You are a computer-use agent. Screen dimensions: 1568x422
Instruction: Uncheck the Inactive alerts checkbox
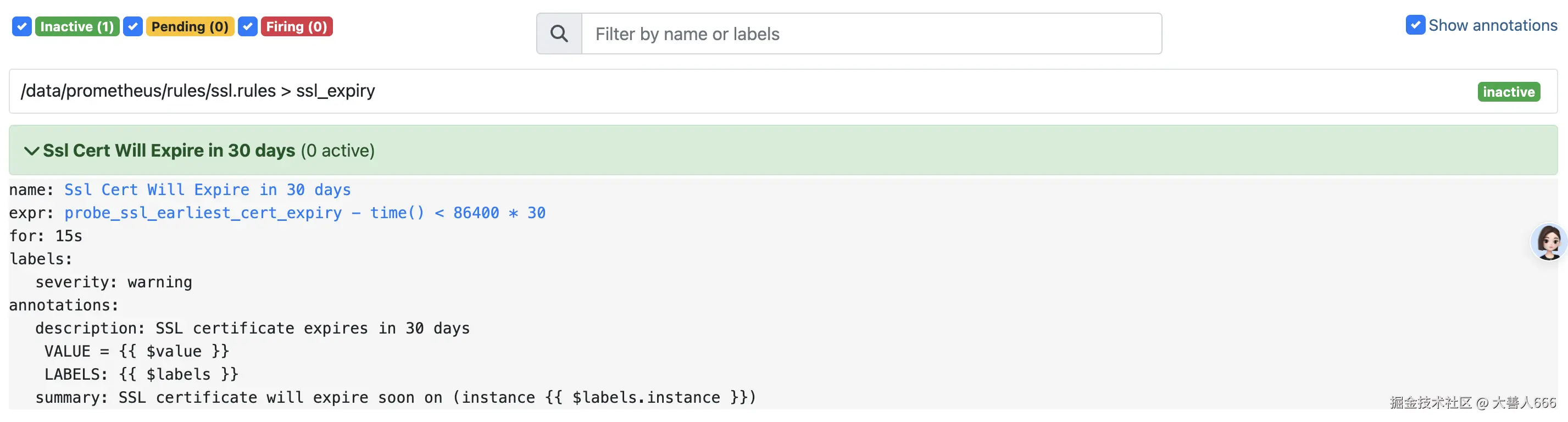coord(22,27)
